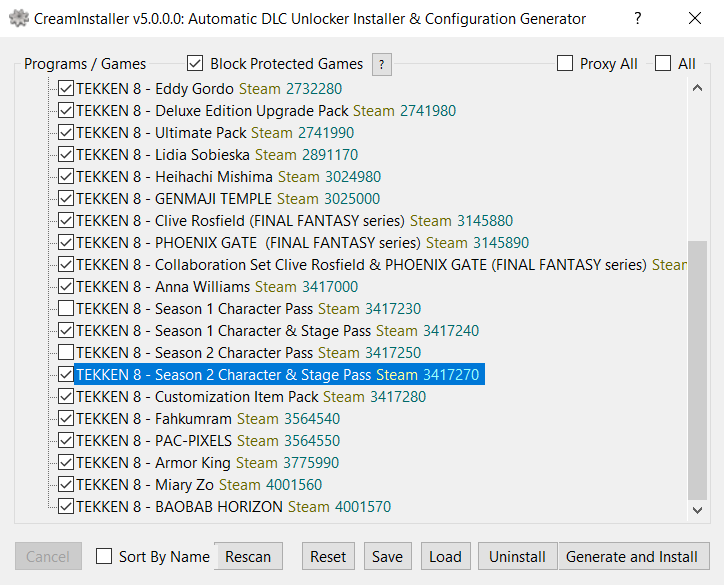Check the Season 1 Character Pass checkbox
The width and height of the screenshot is (724, 585).
pos(66,309)
